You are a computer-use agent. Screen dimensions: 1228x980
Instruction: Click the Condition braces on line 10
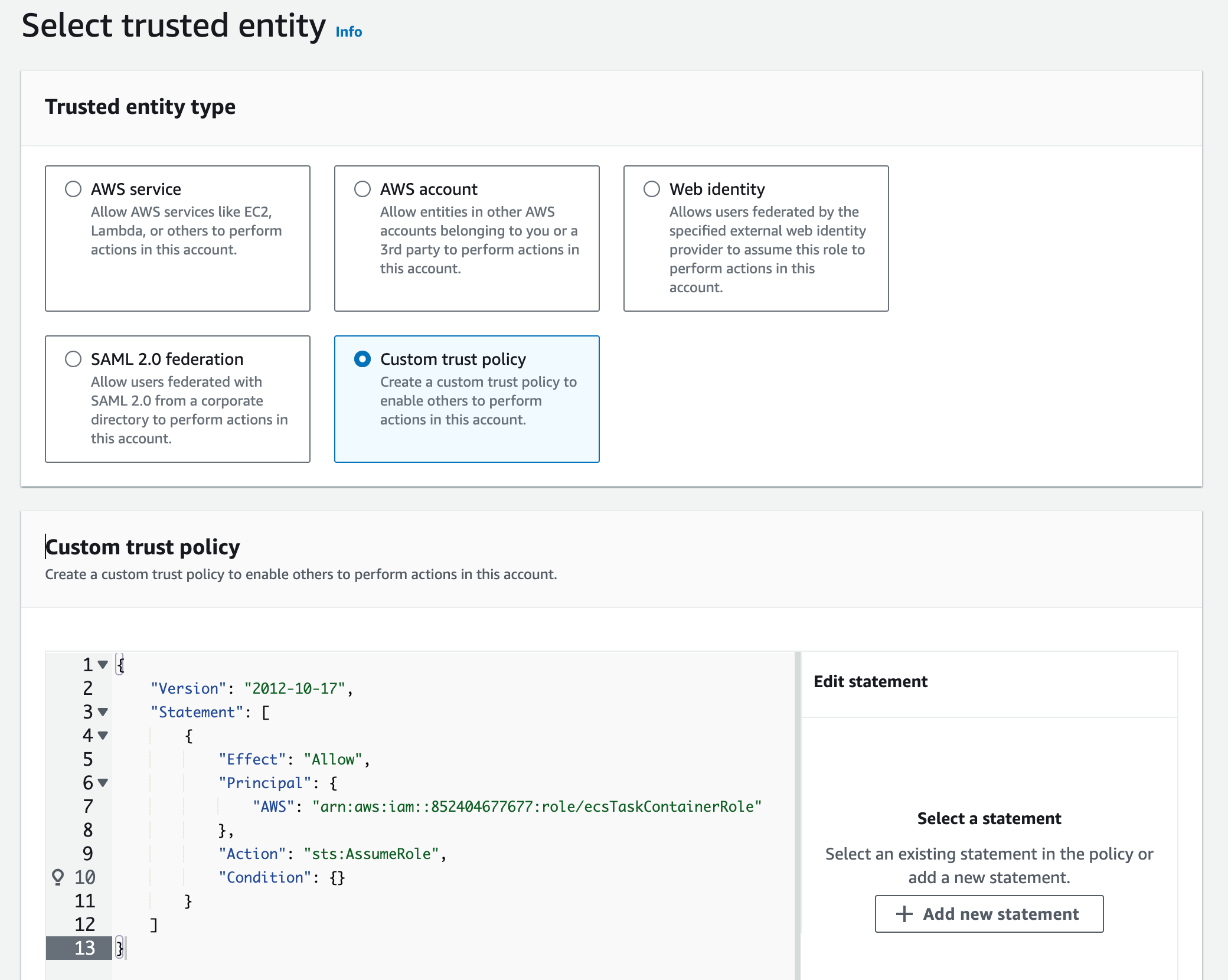[337, 877]
